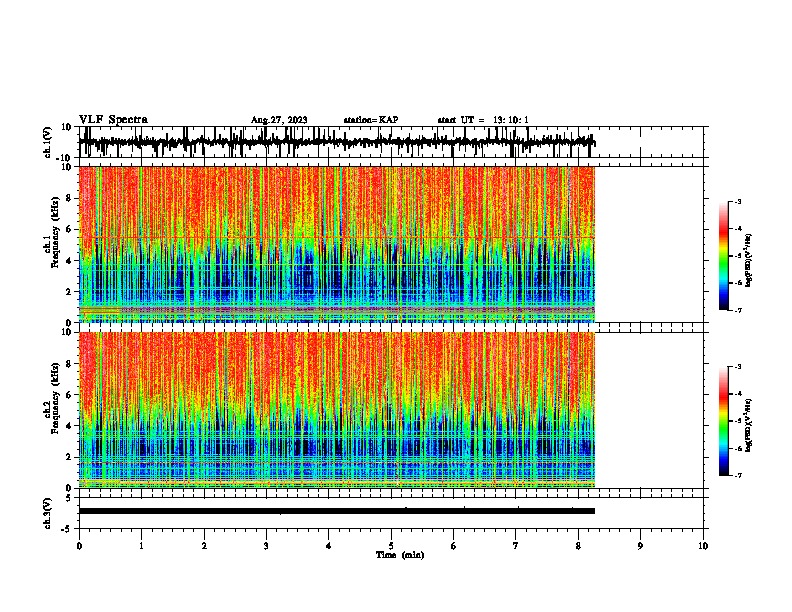Click the date label "Aug.27, 2023"
The image size is (792, 612).
[279, 120]
